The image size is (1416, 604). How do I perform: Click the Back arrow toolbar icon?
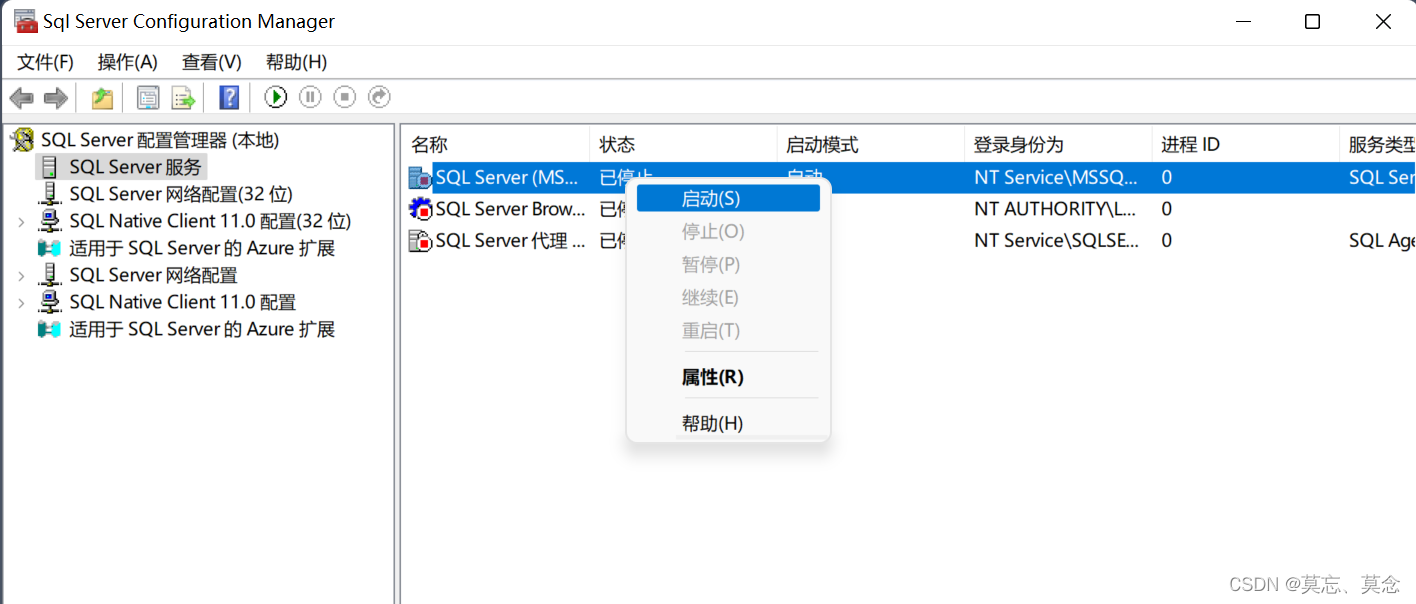pyautogui.click(x=22, y=98)
